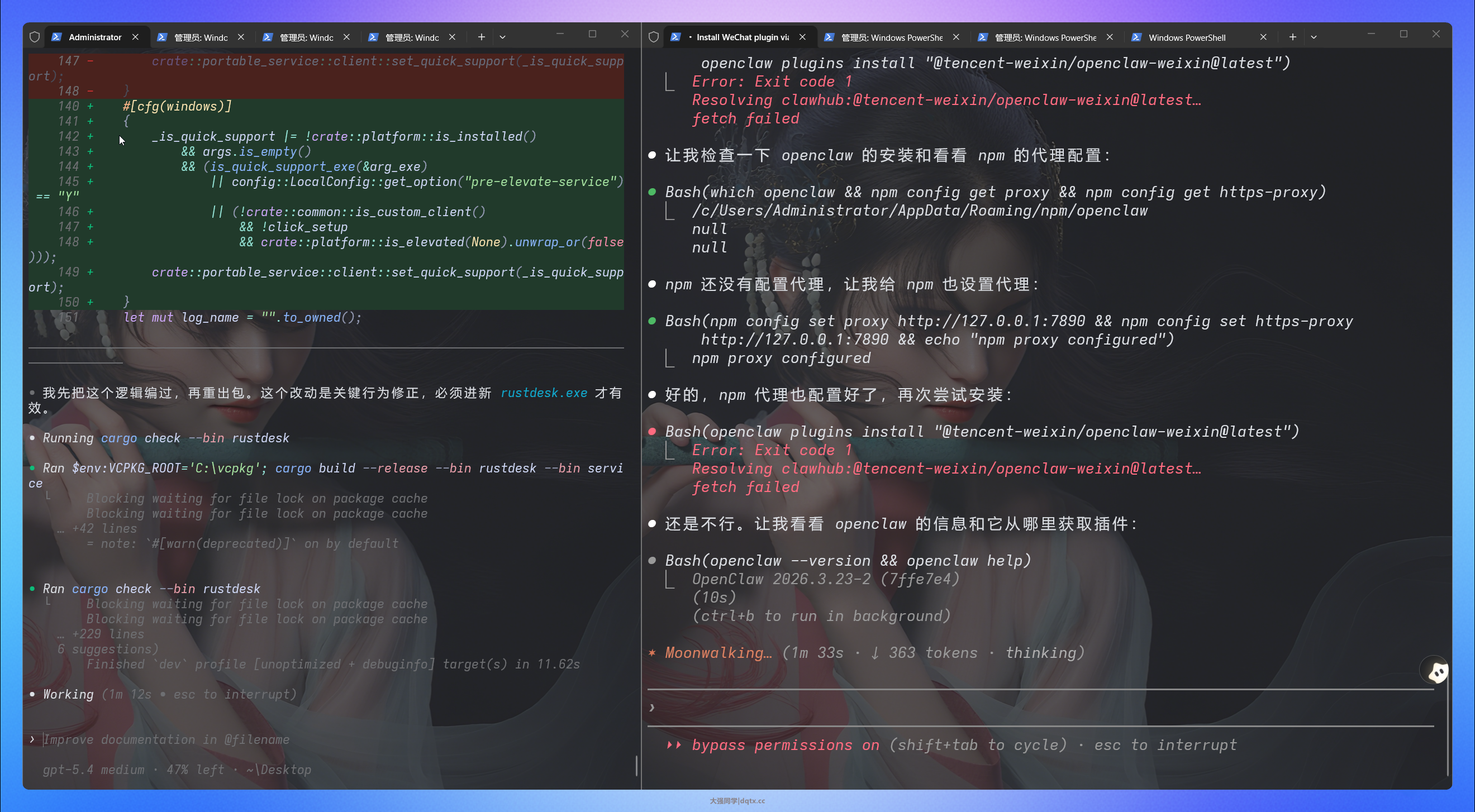Maximize the right terminal window

click(1403, 34)
